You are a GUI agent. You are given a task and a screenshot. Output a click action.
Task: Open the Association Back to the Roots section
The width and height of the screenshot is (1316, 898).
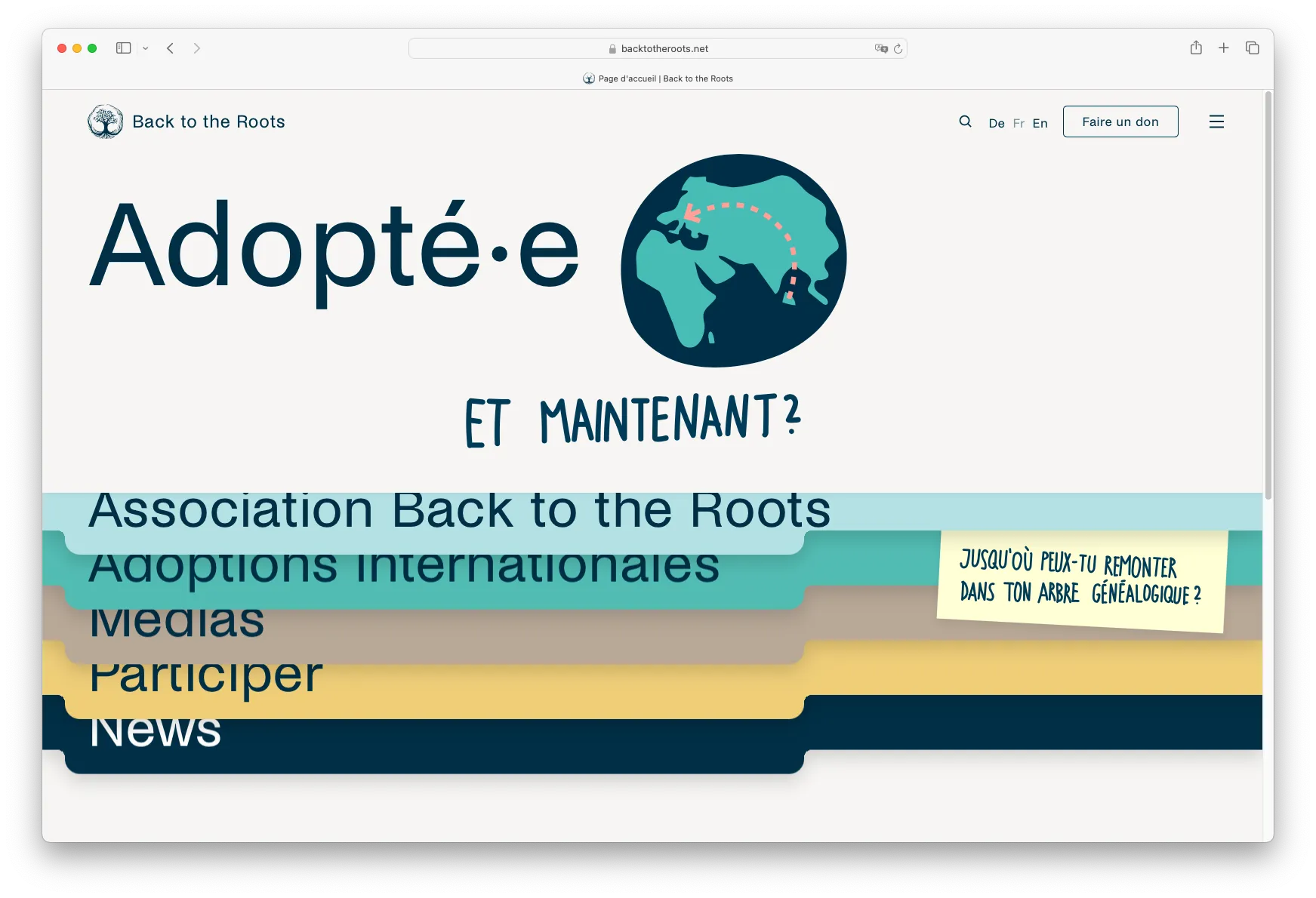[459, 511]
